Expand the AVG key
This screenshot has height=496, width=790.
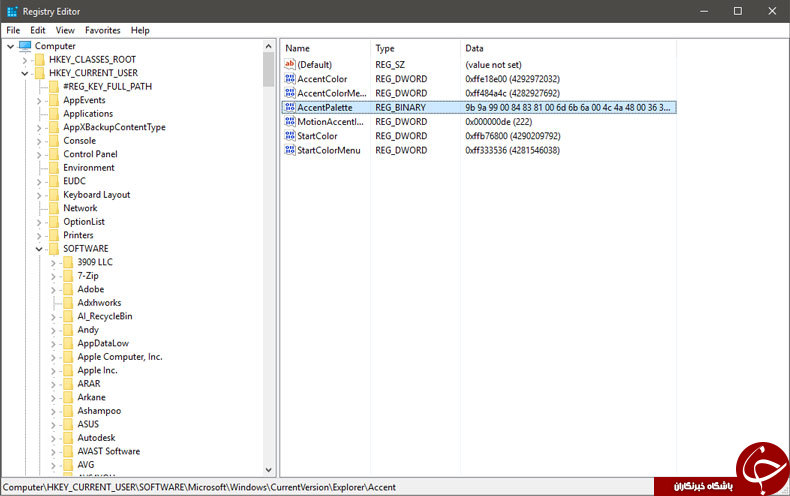tap(53, 465)
